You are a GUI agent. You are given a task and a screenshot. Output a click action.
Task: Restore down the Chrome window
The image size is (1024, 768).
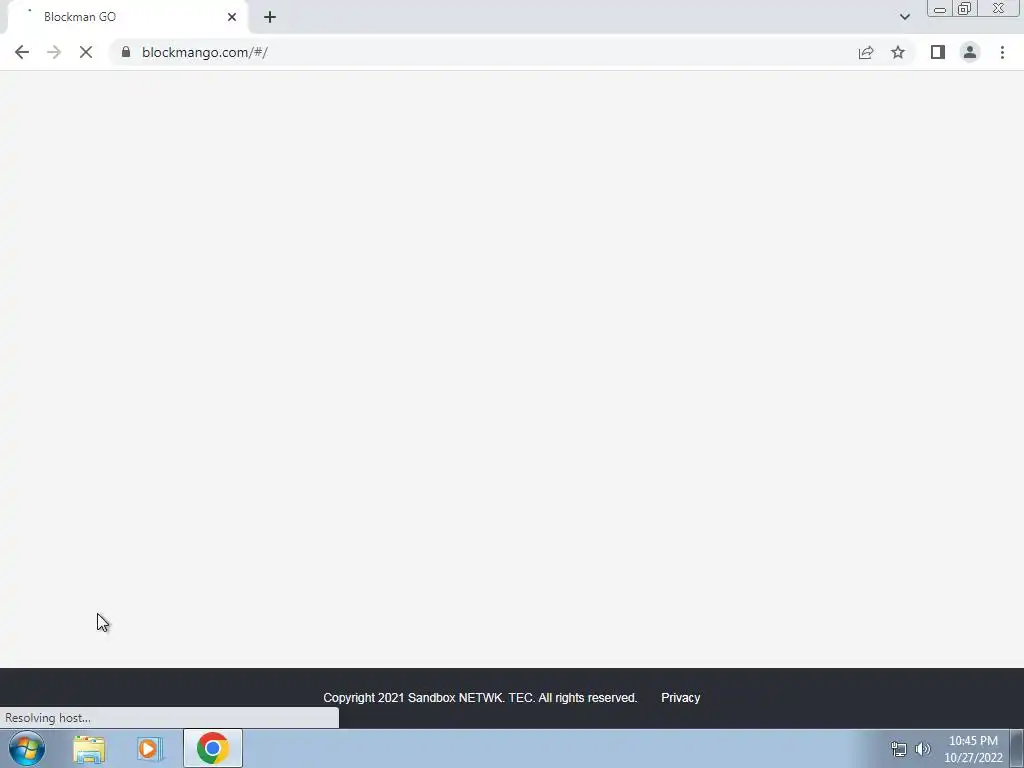964,9
